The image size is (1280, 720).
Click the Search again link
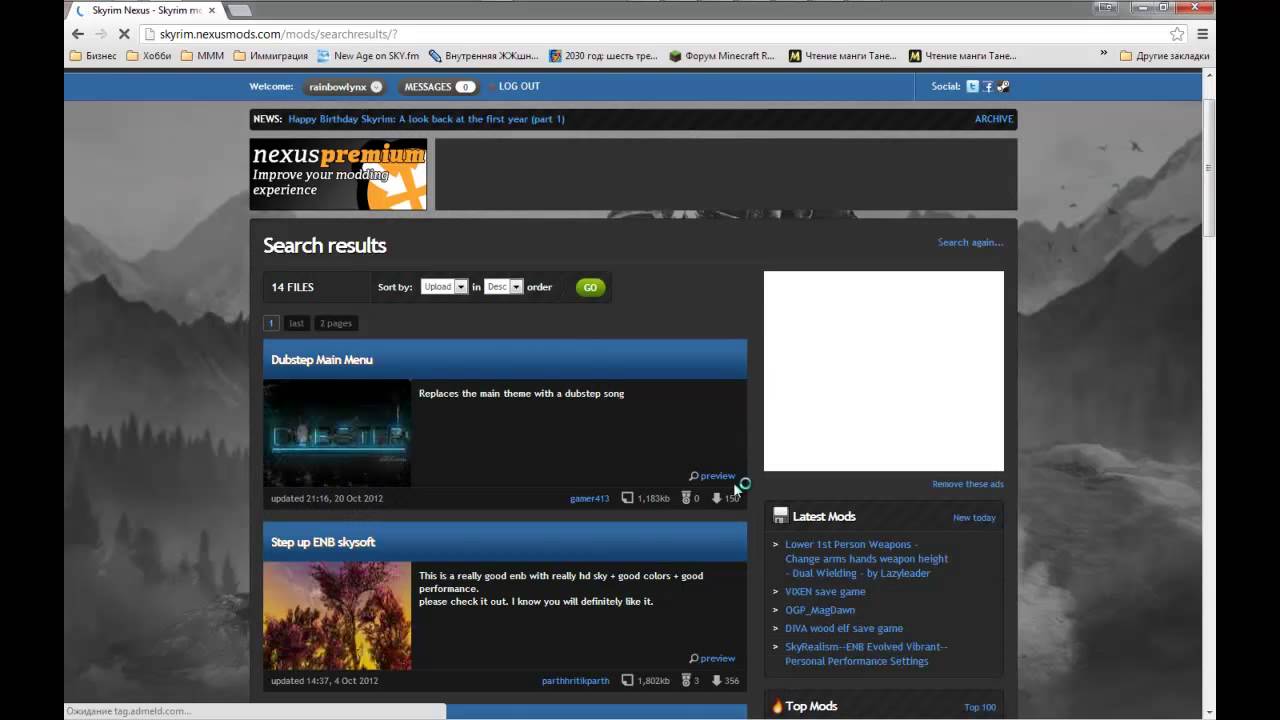[x=970, y=242]
